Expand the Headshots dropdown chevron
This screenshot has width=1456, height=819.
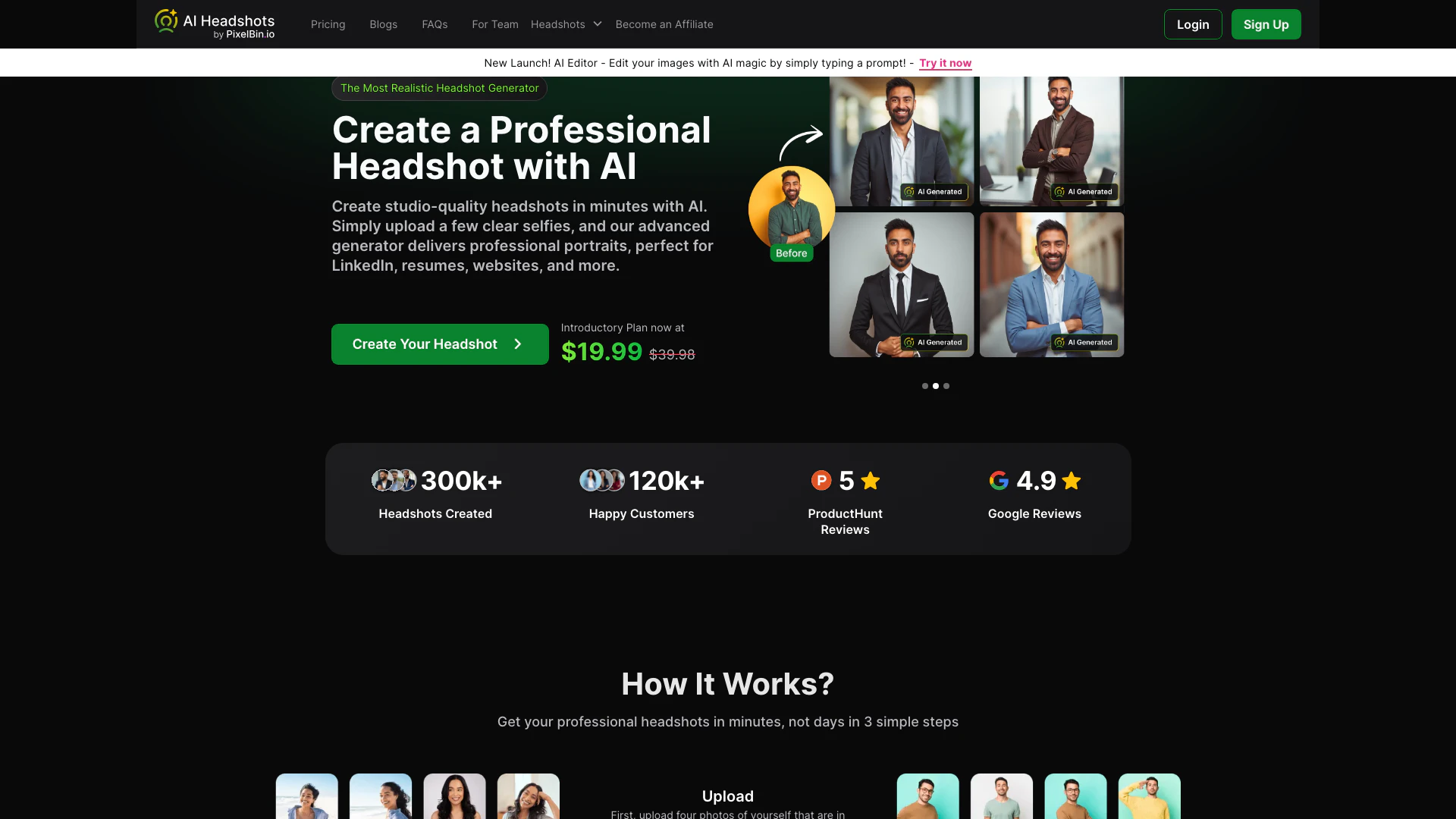point(598,24)
